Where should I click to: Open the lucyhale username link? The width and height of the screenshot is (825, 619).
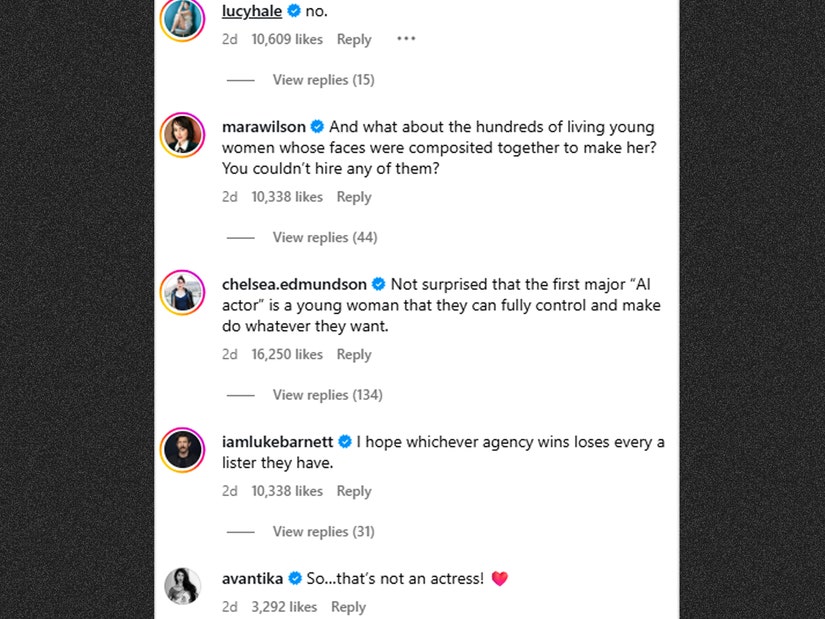252,11
